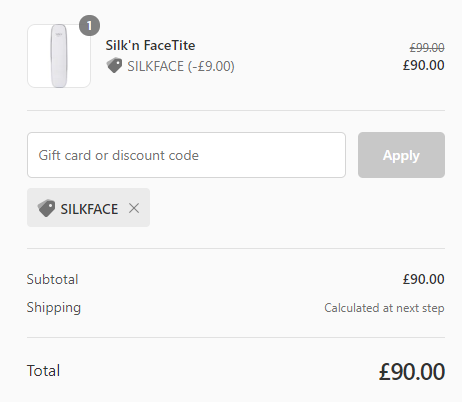
Task: Click the SILKFACE (-£9.00) discount text
Action: (x=181, y=66)
